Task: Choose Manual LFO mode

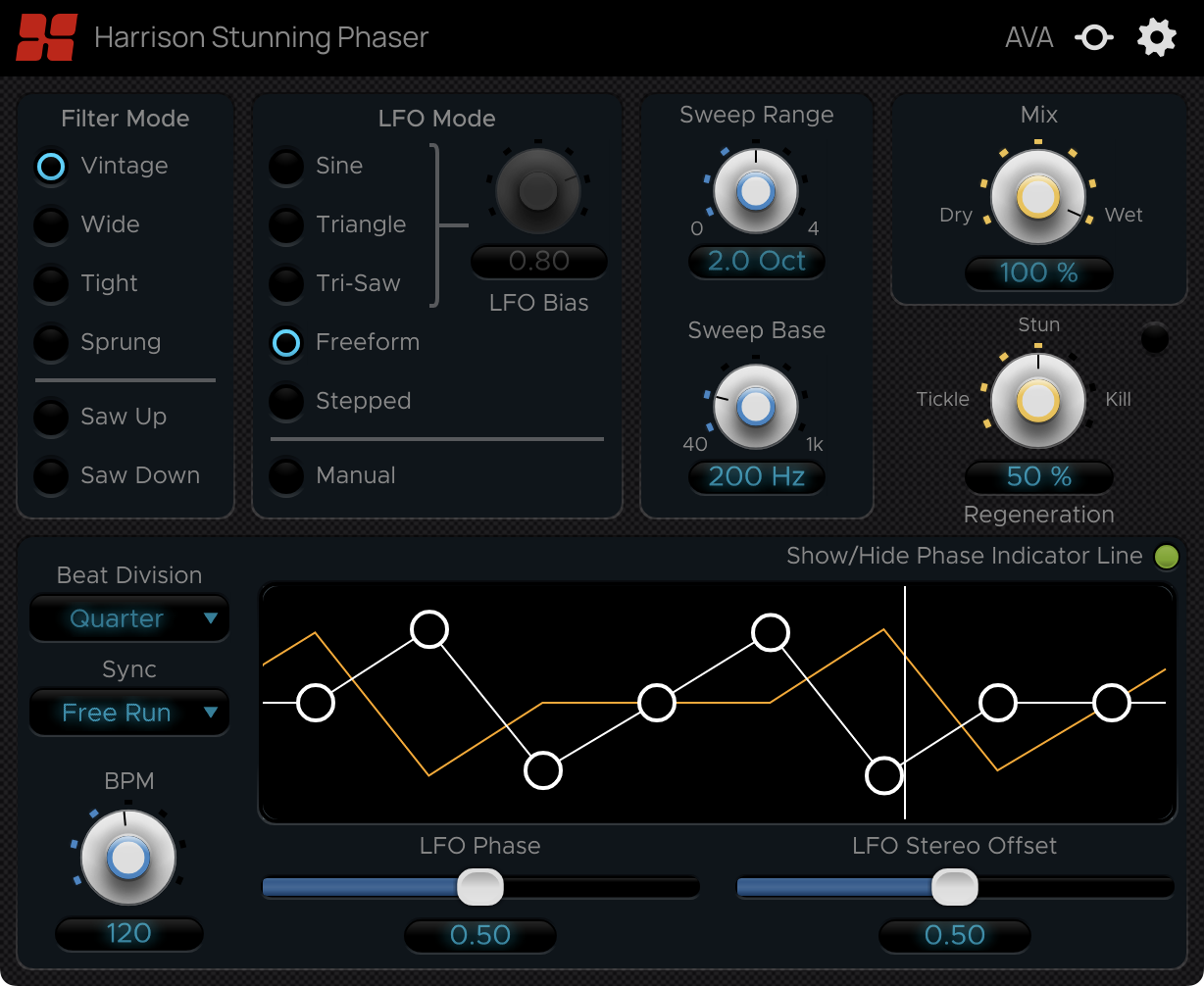Action: click(286, 476)
